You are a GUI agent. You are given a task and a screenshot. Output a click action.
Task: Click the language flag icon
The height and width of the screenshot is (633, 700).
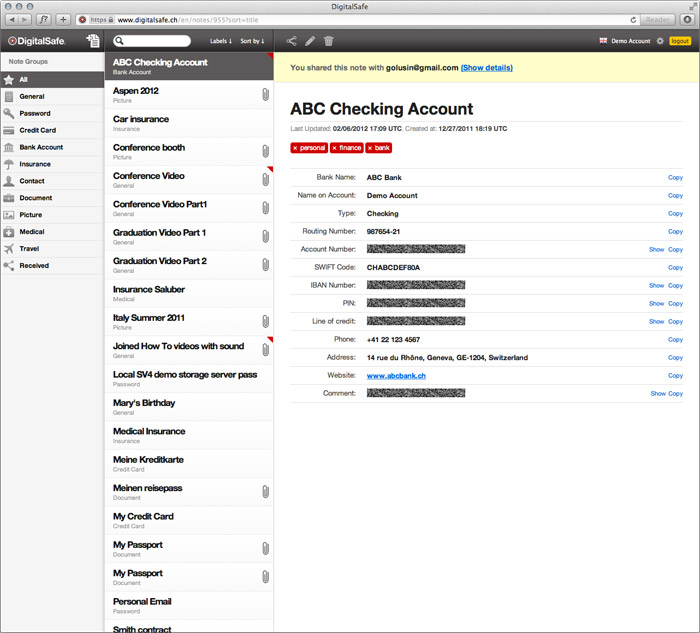click(x=603, y=41)
